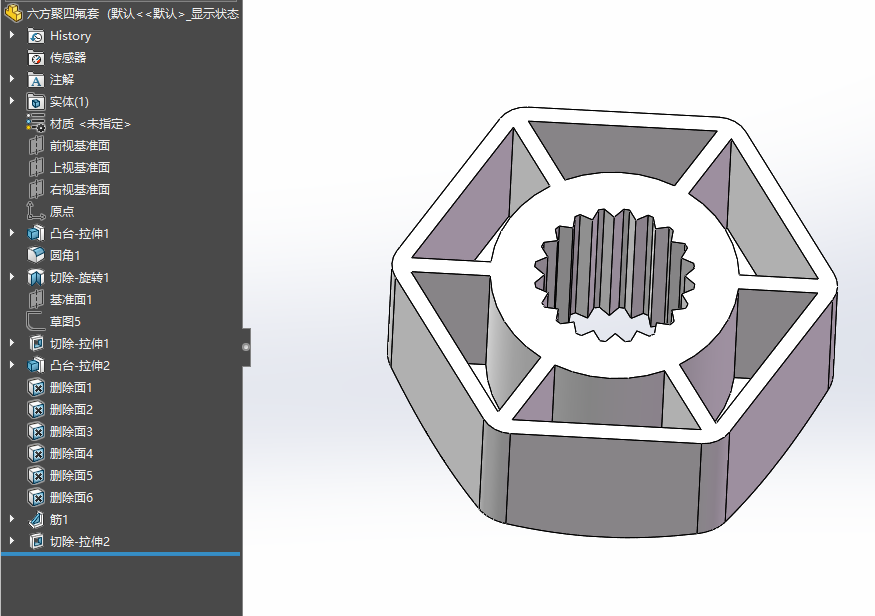875x616 pixels.
Task: Select 基准面1 in the feature tree
Action: click(x=71, y=300)
